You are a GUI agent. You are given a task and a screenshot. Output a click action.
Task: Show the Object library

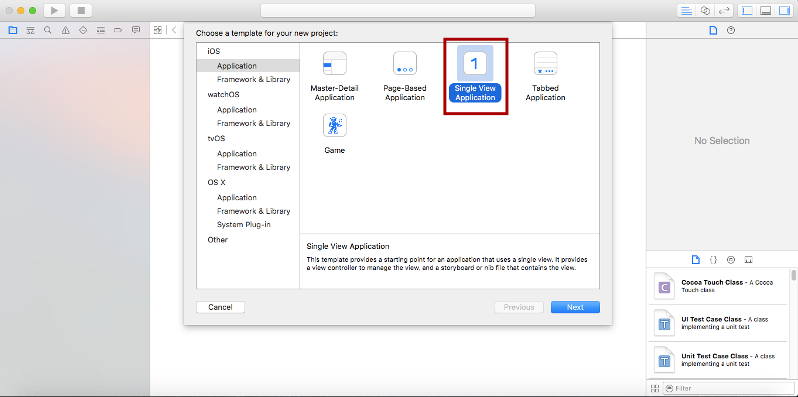(x=731, y=260)
